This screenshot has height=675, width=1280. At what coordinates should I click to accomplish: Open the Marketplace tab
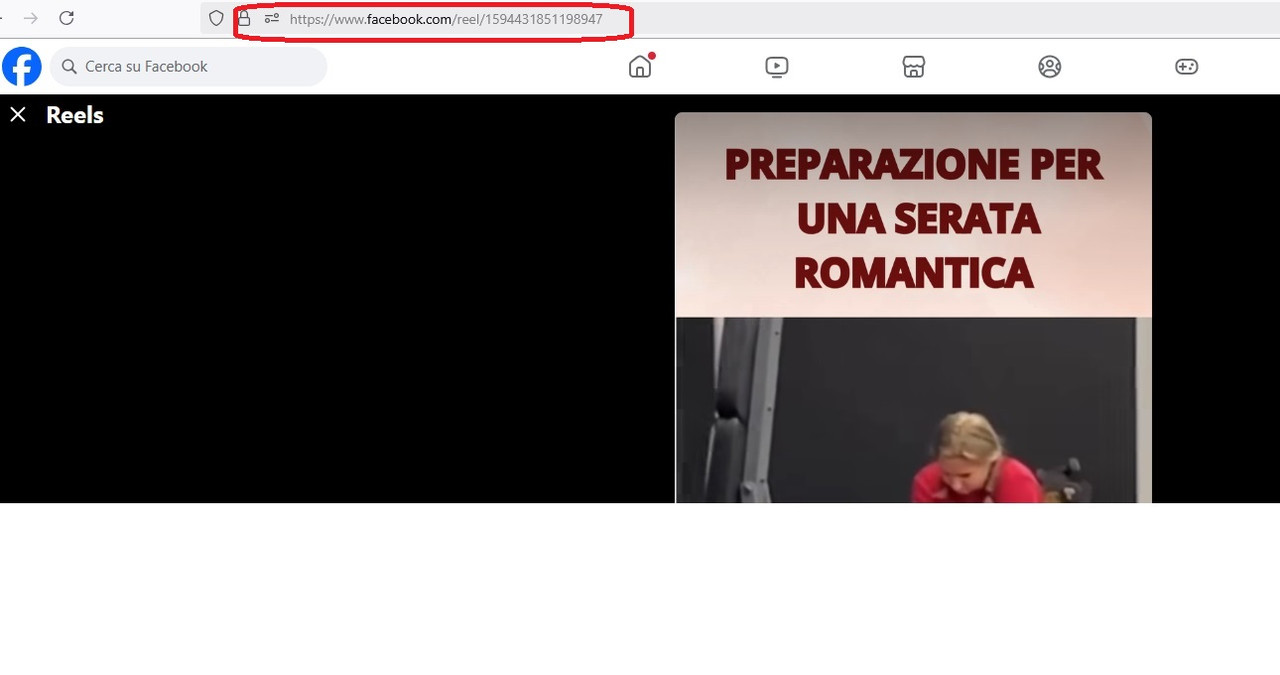coord(913,66)
